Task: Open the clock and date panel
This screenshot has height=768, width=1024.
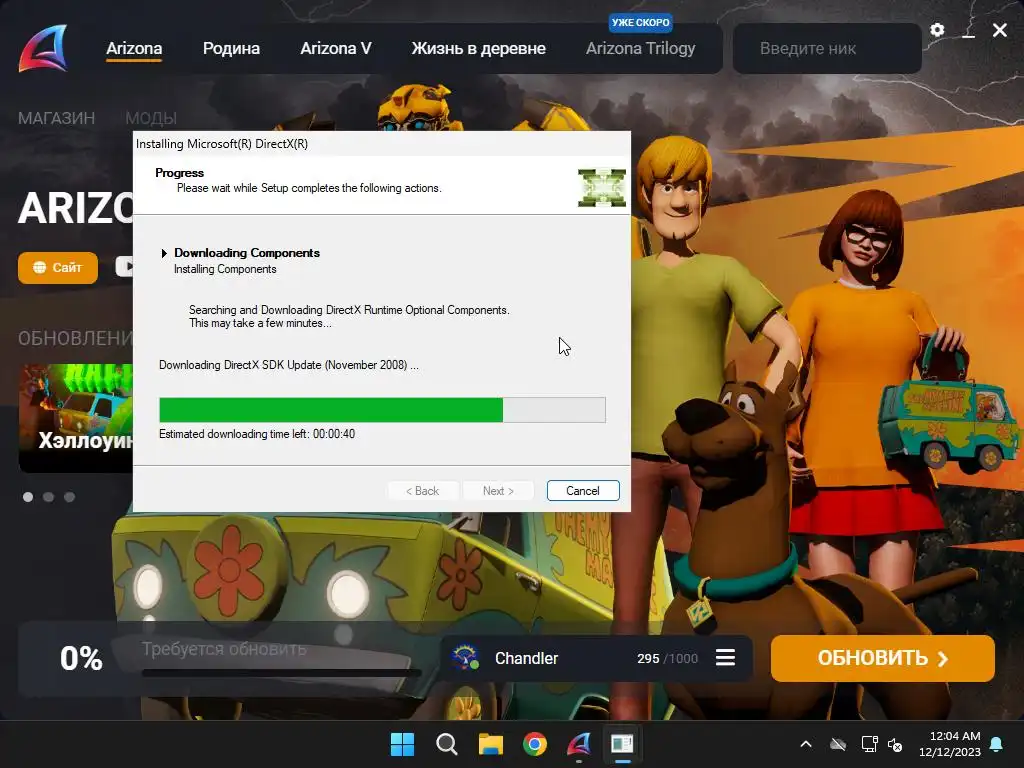Action: click(950, 744)
